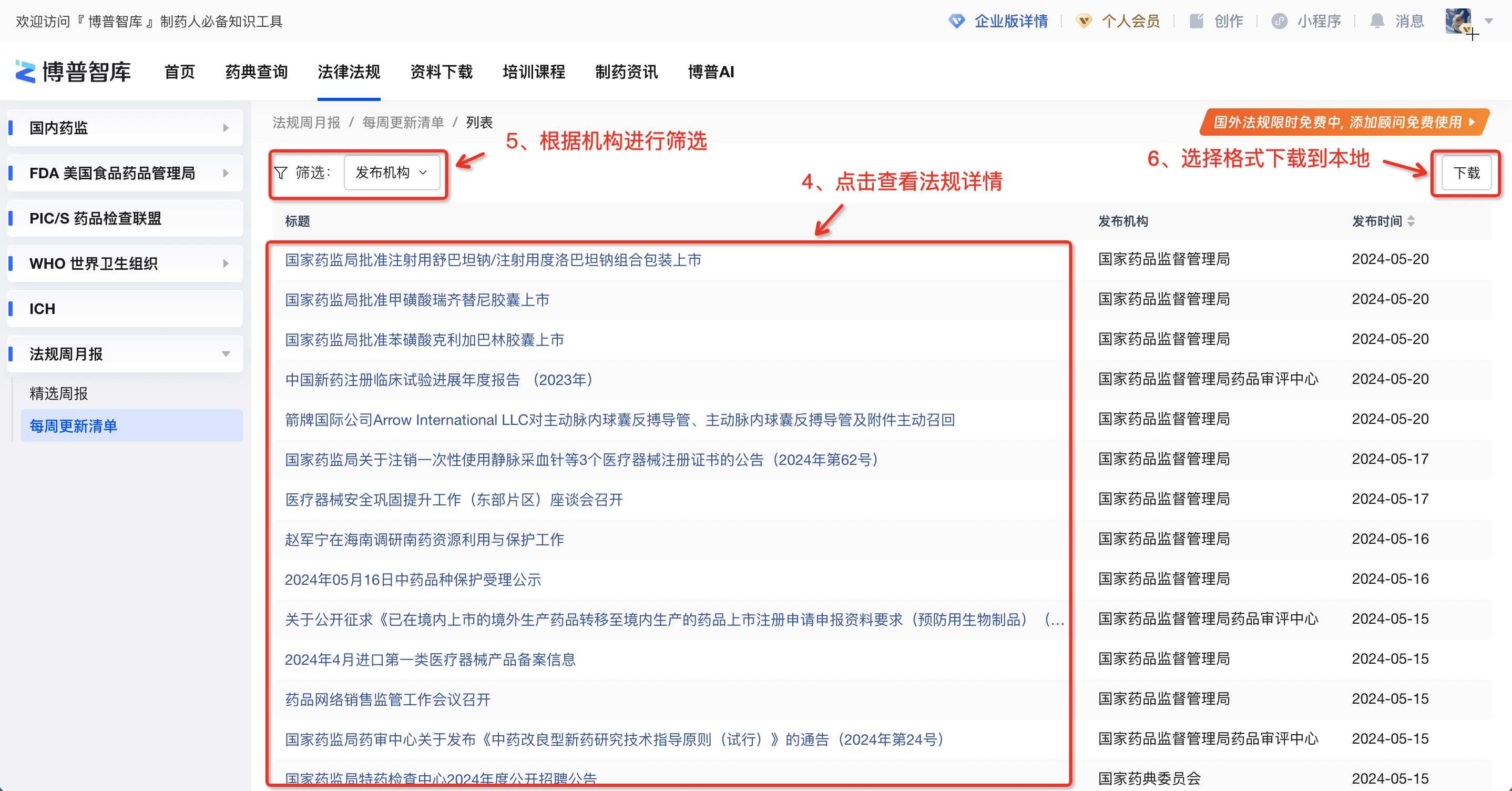Open 关于公开征求 境外生产药品转移 article

pos(675,619)
